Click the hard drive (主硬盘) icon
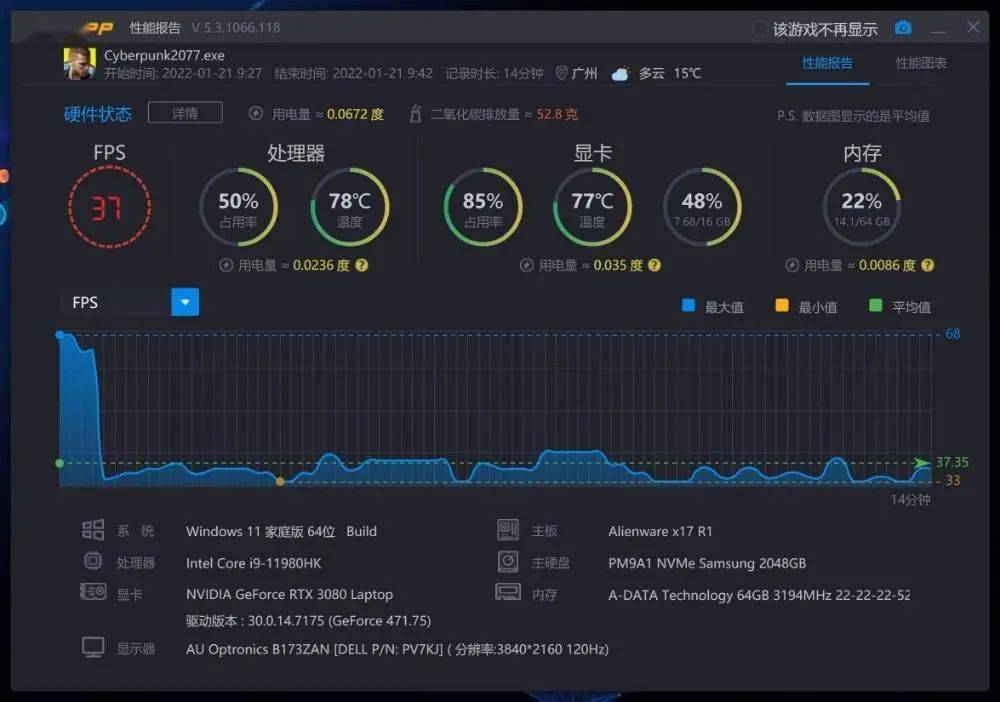This screenshot has width=1000, height=702. pos(509,562)
